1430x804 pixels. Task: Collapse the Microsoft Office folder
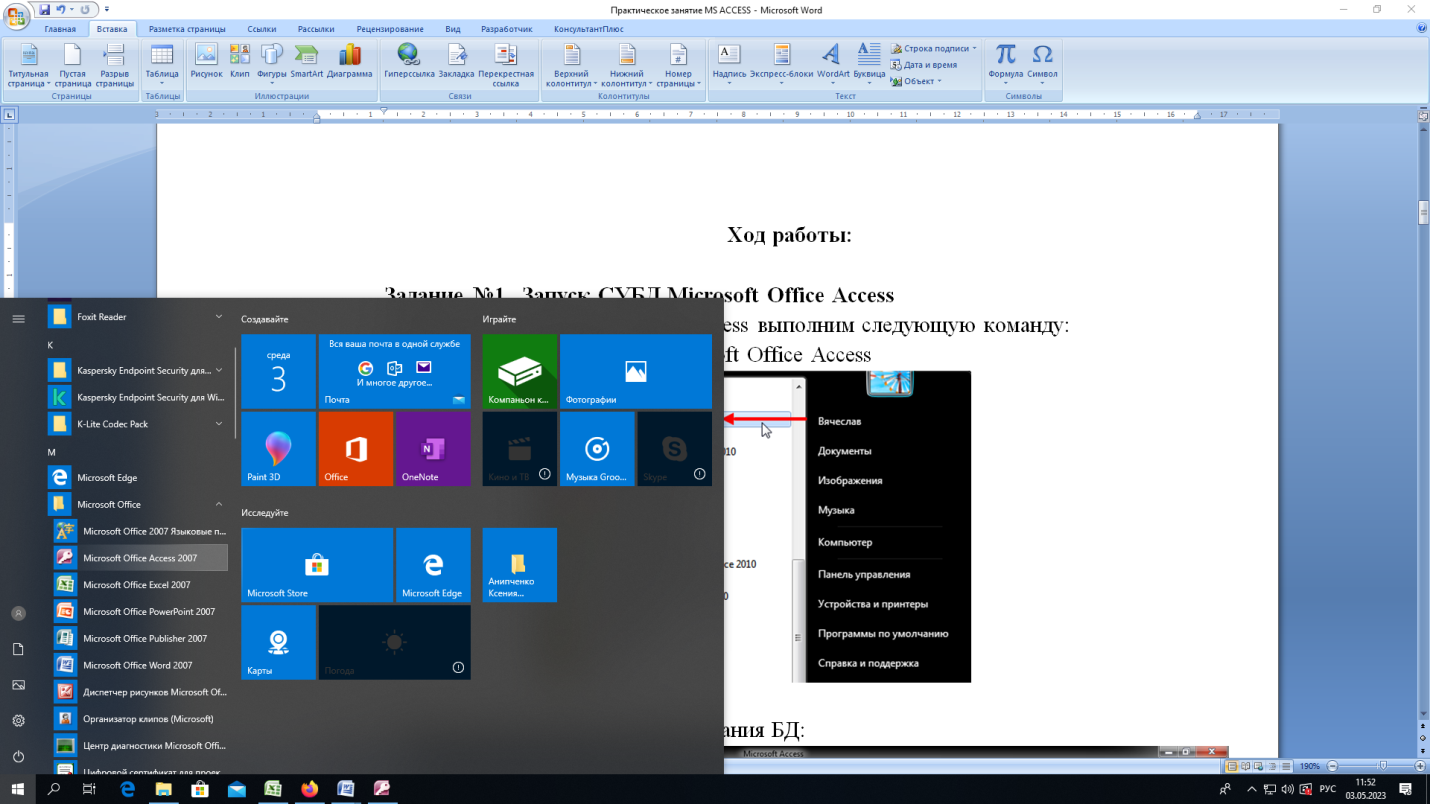219,505
